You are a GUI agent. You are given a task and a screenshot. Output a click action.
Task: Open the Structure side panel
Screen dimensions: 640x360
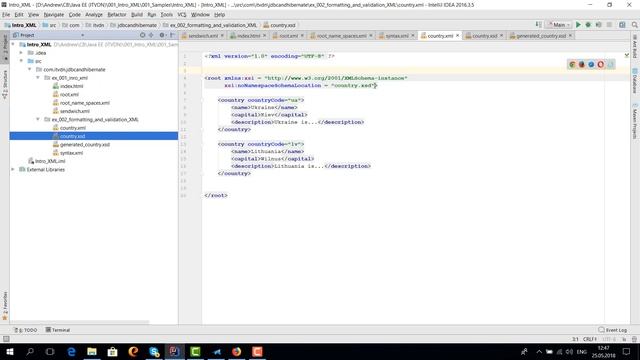(x=5, y=84)
